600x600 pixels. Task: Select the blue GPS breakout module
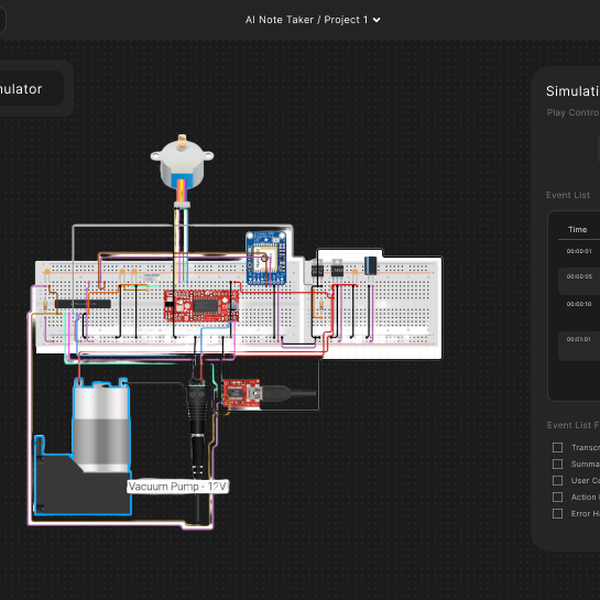pos(266,258)
